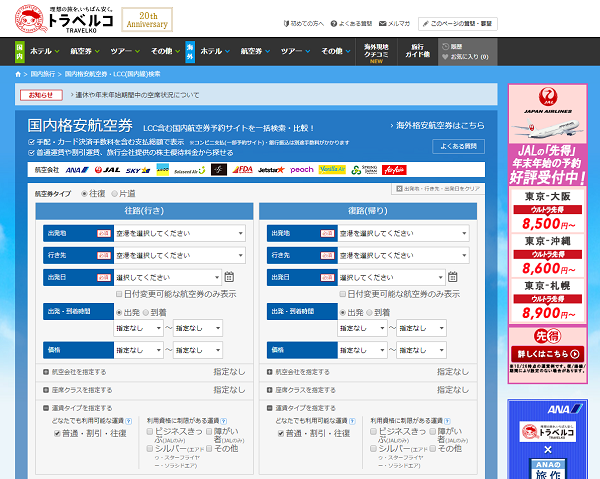
Task: Check return 日付変更可能な航空券のみ表示 checkbox
Action: pyautogui.click(x=342, y=294)
